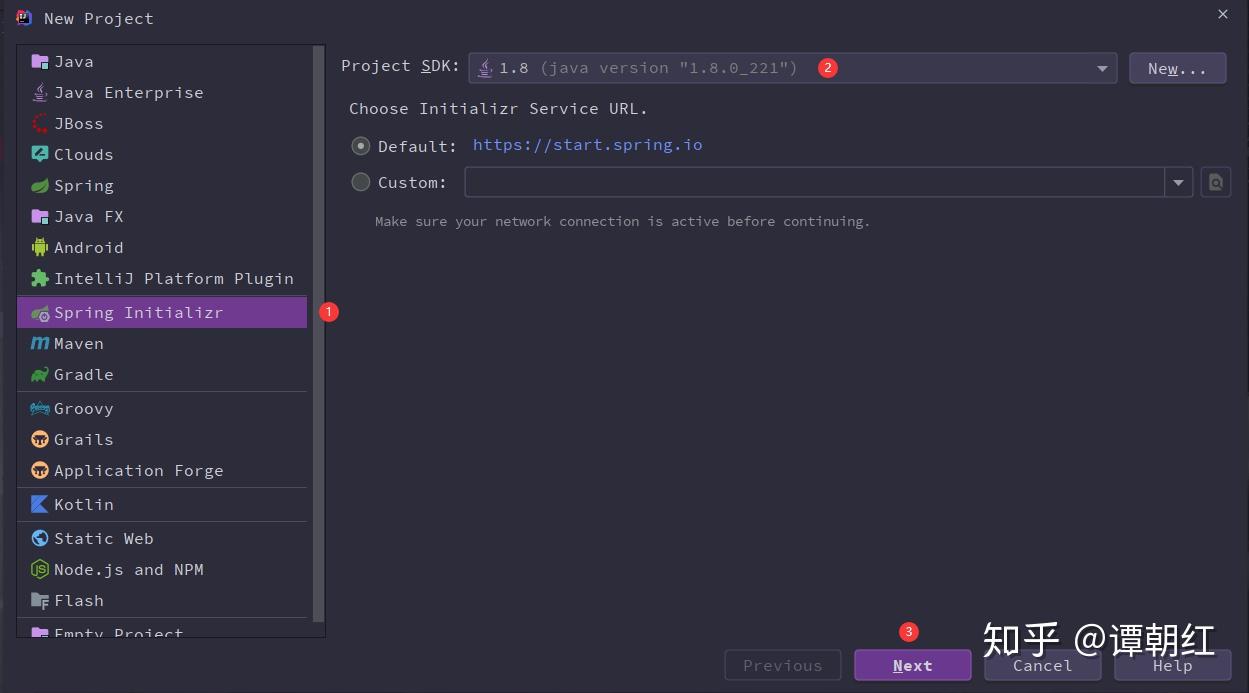Select the Java folder icon
The height and width of the screenshot is (693, 1249).
[40, 61]
